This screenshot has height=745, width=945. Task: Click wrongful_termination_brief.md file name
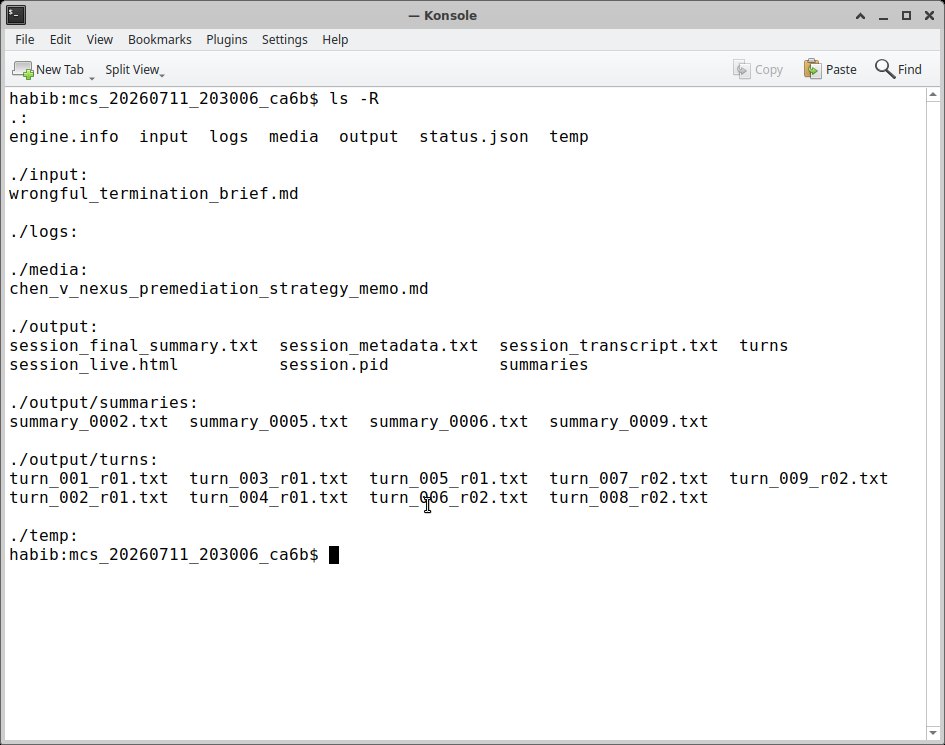point(154,193)
